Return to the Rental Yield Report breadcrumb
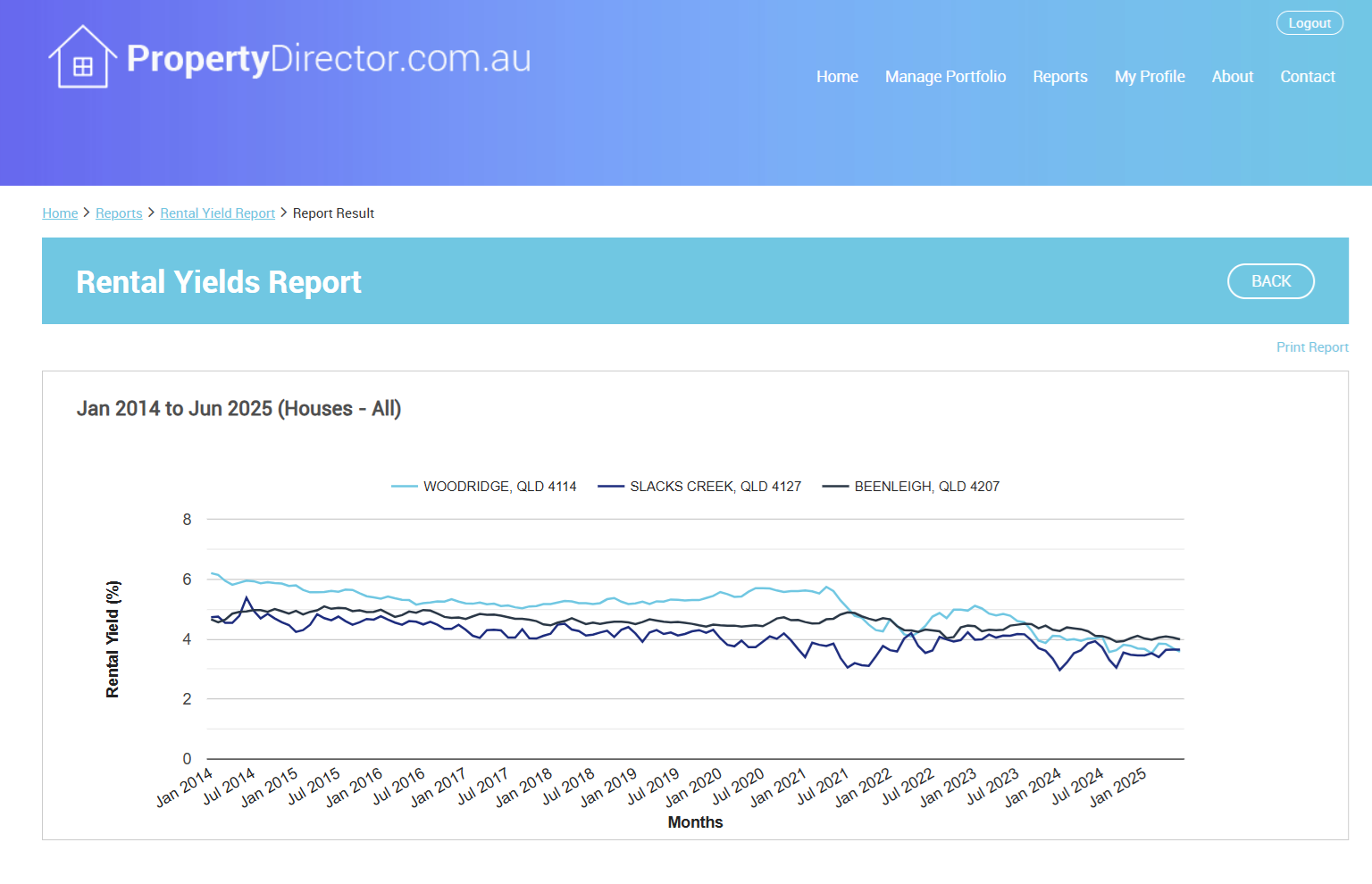 217,213
